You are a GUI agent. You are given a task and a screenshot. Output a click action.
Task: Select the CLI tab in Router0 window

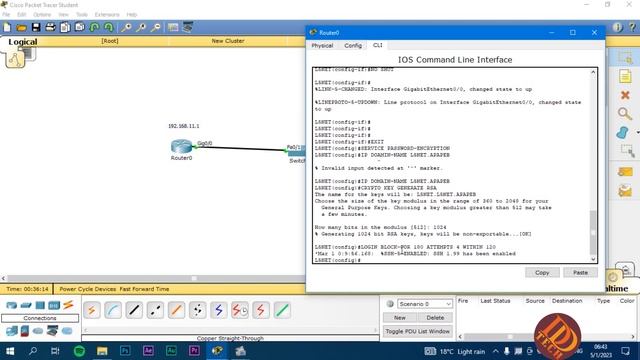378,45
